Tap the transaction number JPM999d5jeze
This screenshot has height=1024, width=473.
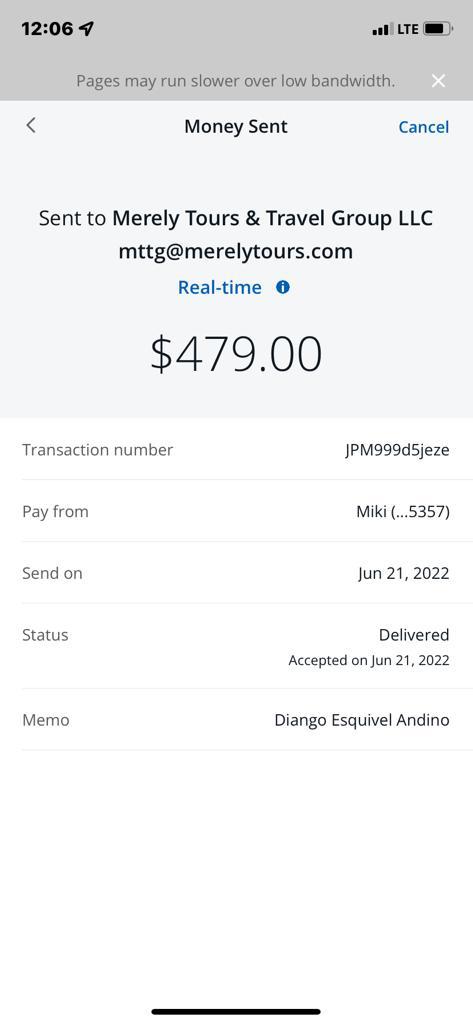click(x=397, y=450)
